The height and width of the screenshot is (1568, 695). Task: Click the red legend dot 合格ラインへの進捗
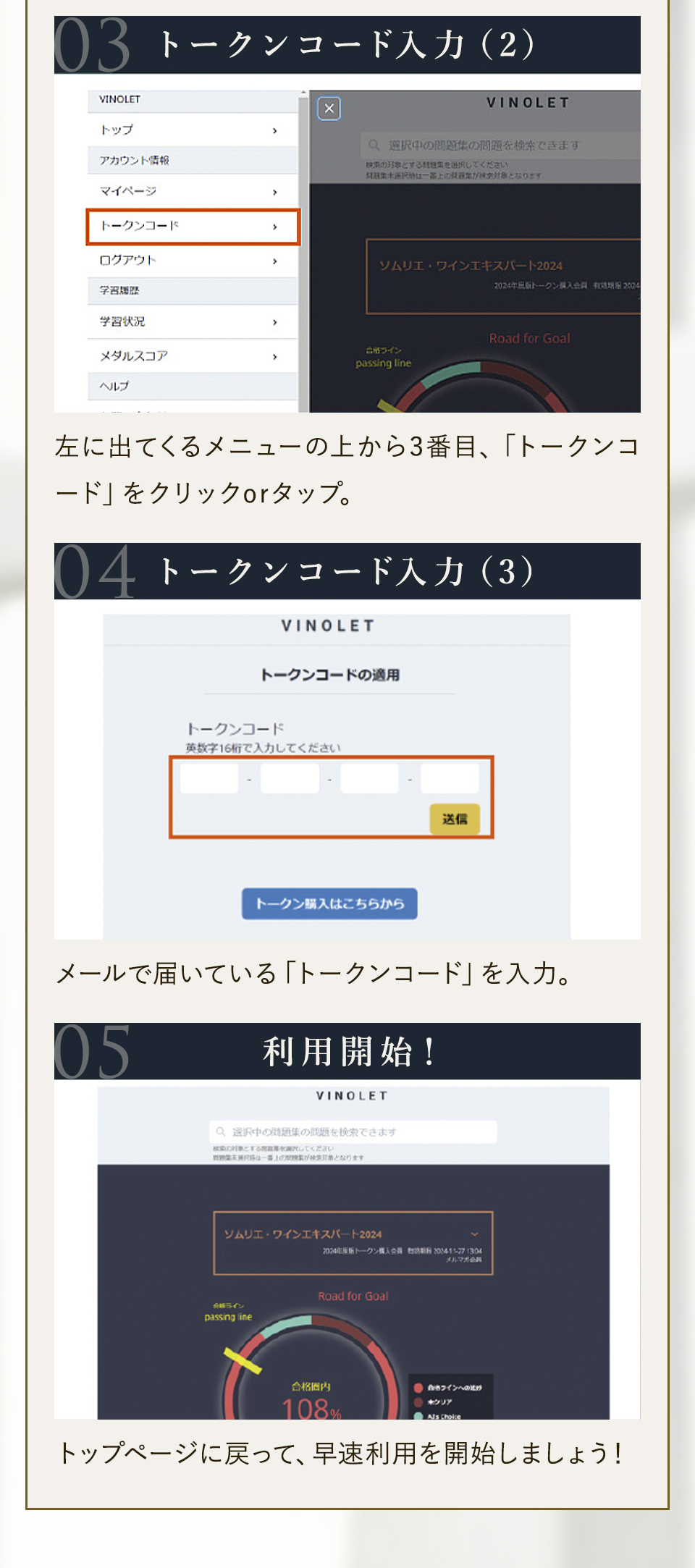418,1388
